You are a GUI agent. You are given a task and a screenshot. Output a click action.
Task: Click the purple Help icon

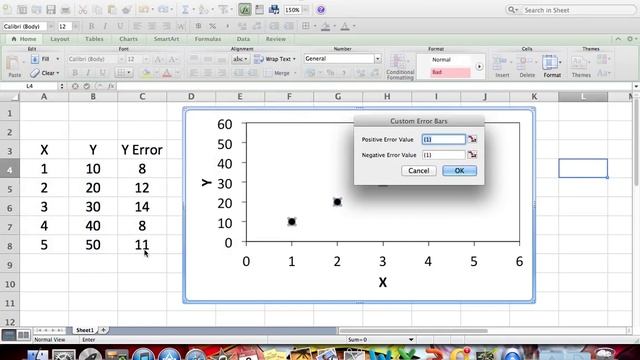tap(321, 10)
